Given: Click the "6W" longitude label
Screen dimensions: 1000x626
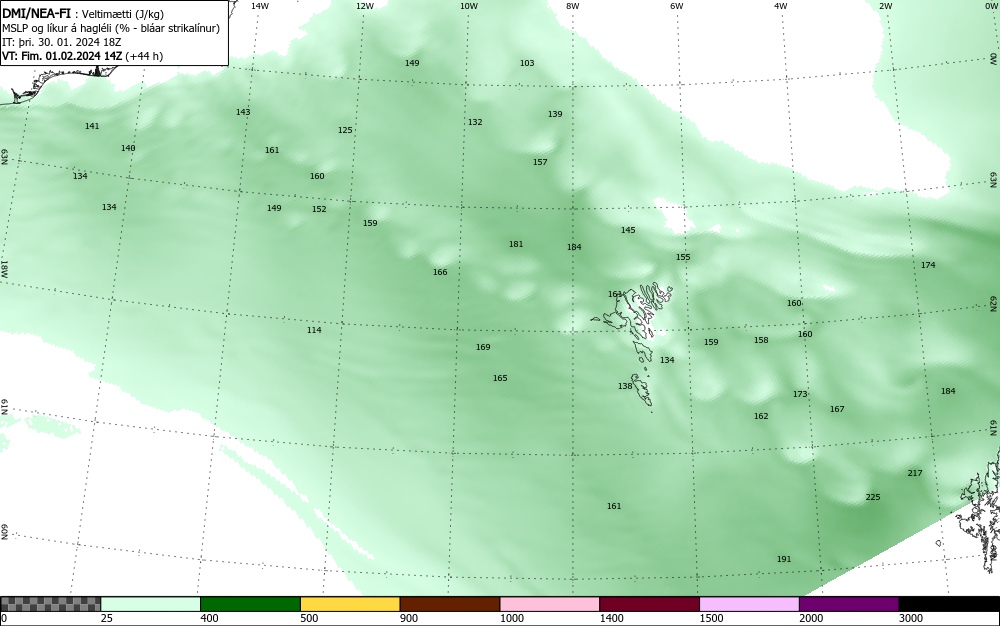Looking at the screenshot, I should pos(677,6).
